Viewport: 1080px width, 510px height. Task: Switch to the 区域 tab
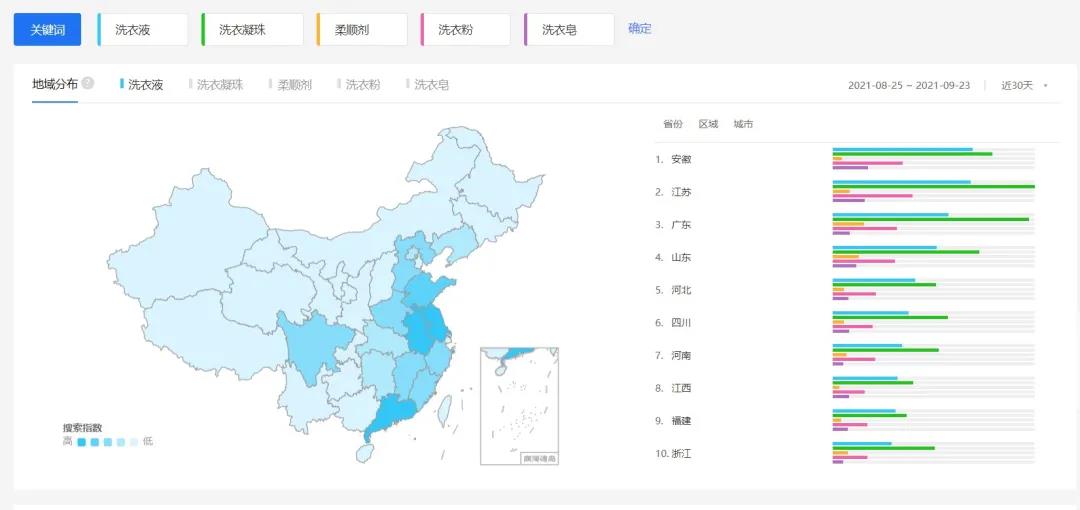tap(708, 124)
